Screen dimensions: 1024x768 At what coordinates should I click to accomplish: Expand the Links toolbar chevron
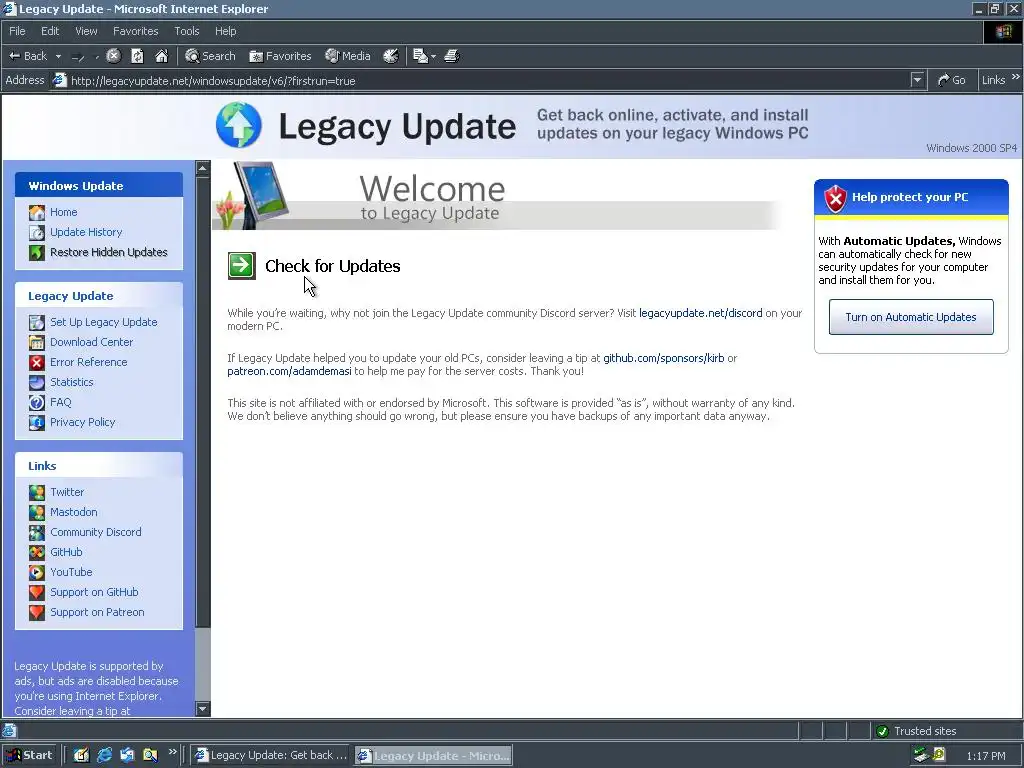coord(1015,77)
